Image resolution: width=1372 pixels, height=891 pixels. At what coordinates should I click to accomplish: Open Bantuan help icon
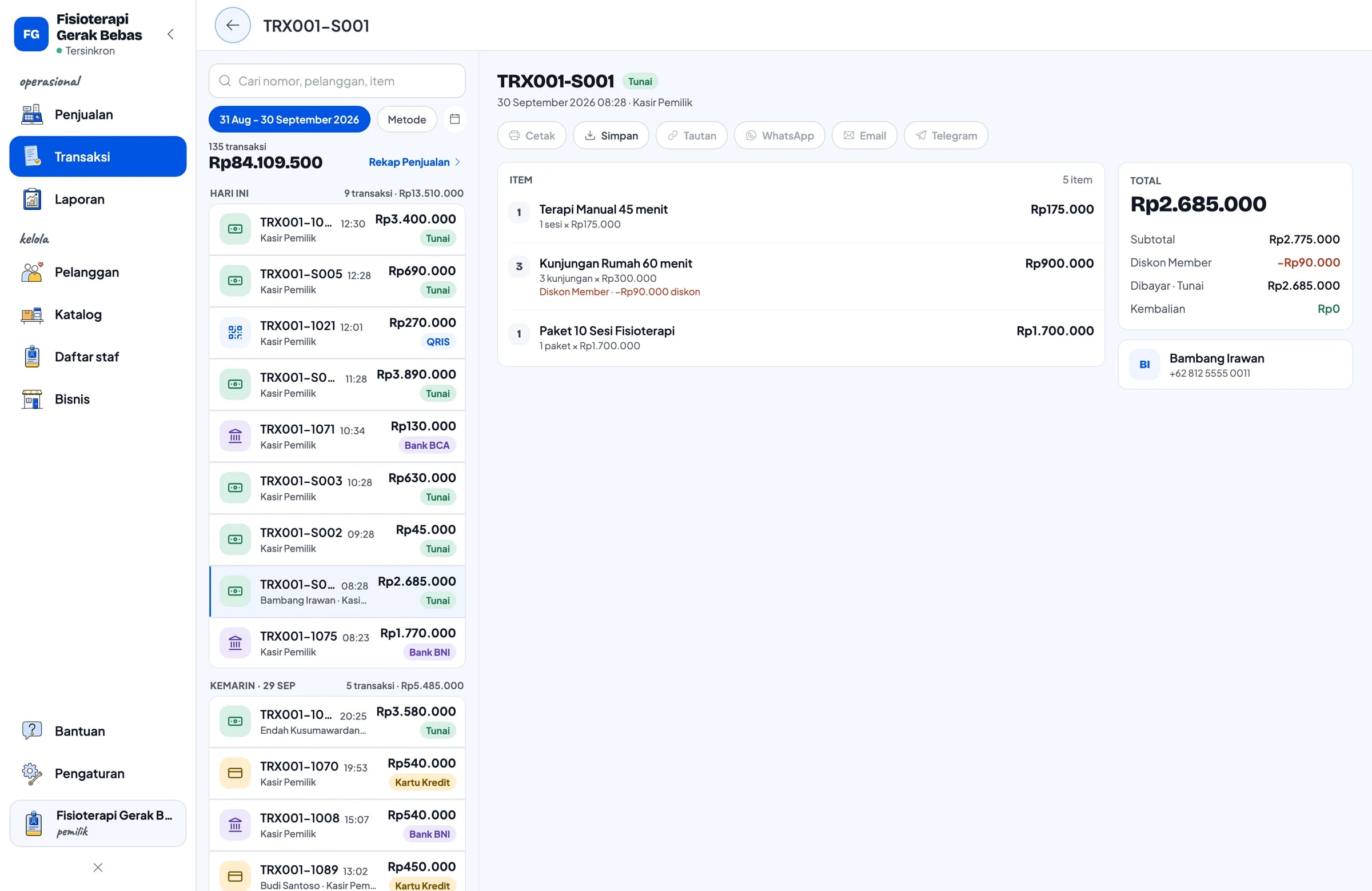(x=32, y=731)
